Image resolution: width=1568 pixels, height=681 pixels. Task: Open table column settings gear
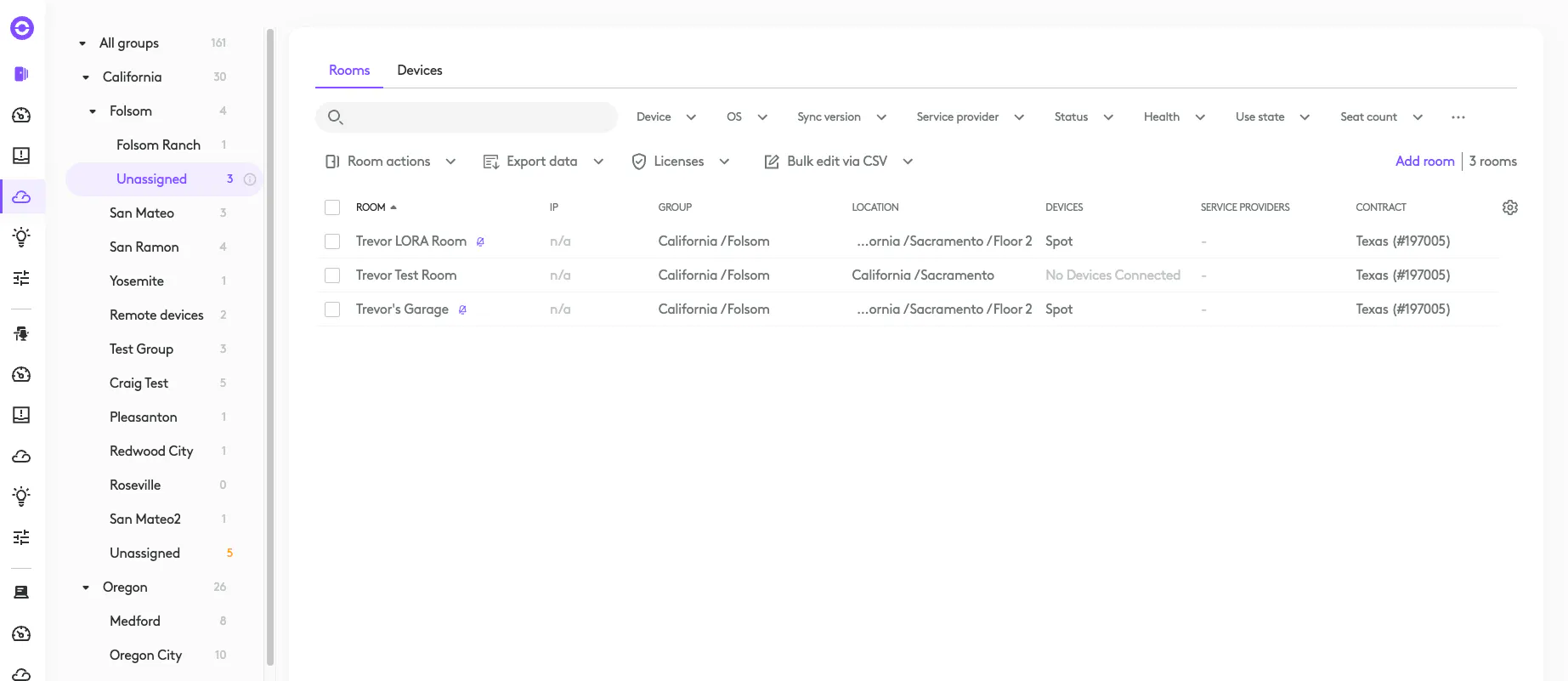click(1509, 207)
